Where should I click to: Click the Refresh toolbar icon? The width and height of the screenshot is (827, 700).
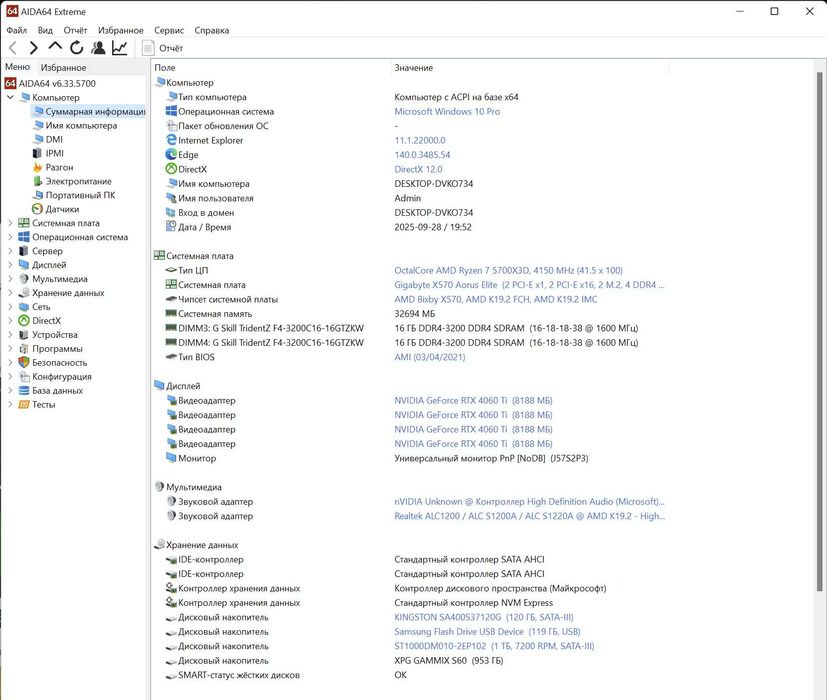click(x=76, y=48)
